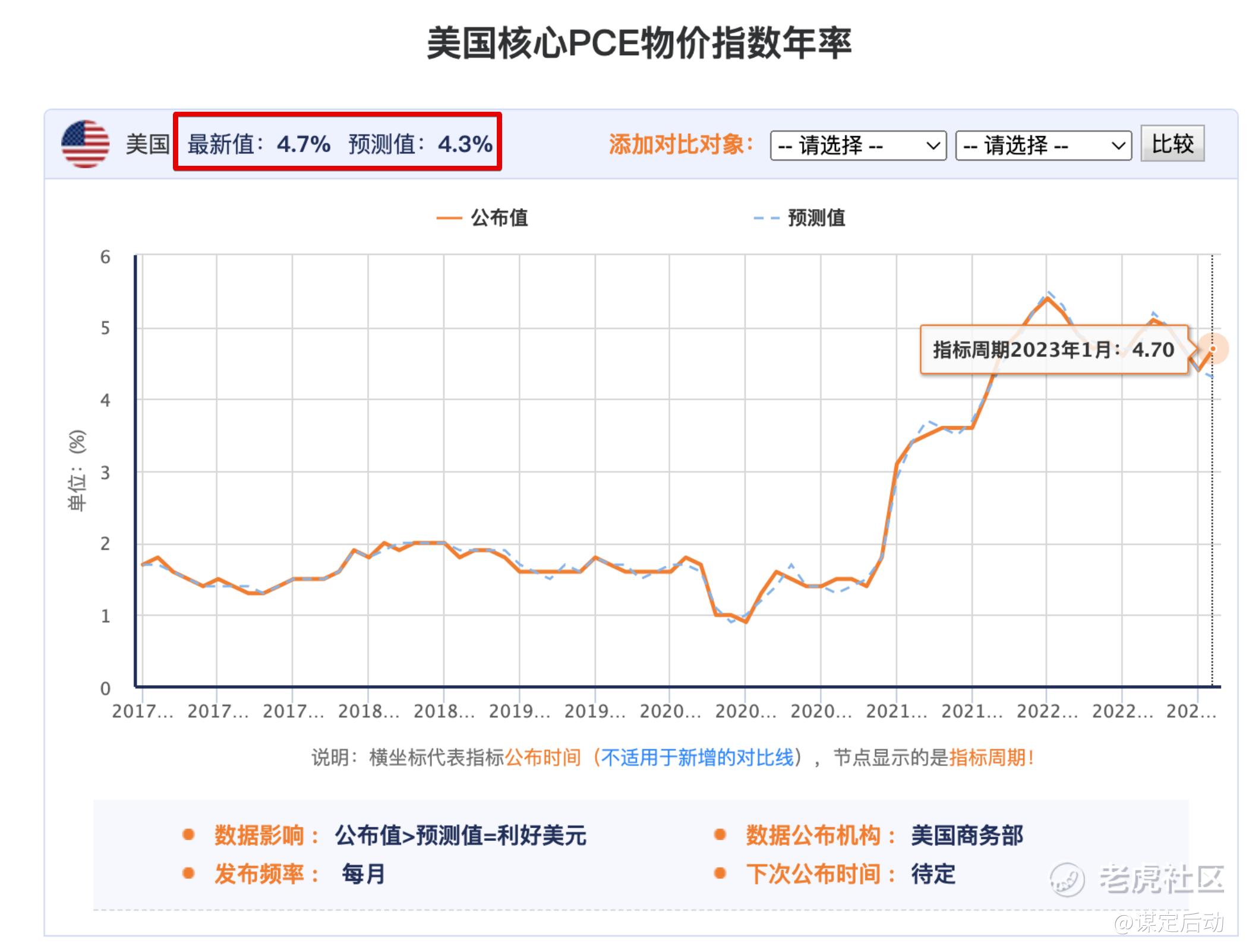
Task: Click the orange bullet beside 下次公布时间
Action: pyautogui.click(x=720, y=873)
